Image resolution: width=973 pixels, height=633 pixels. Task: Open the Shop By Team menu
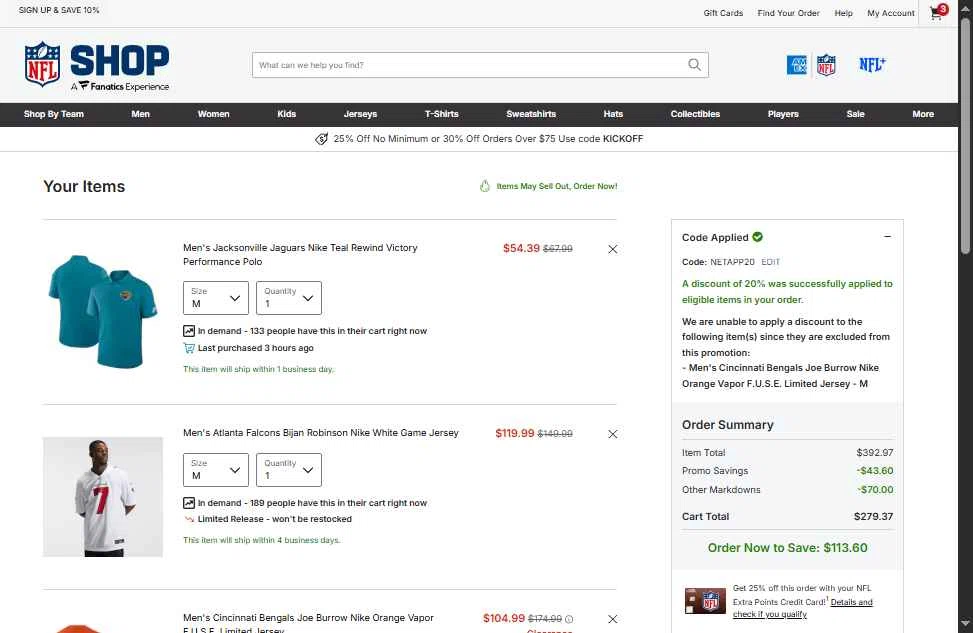(54, 114)
